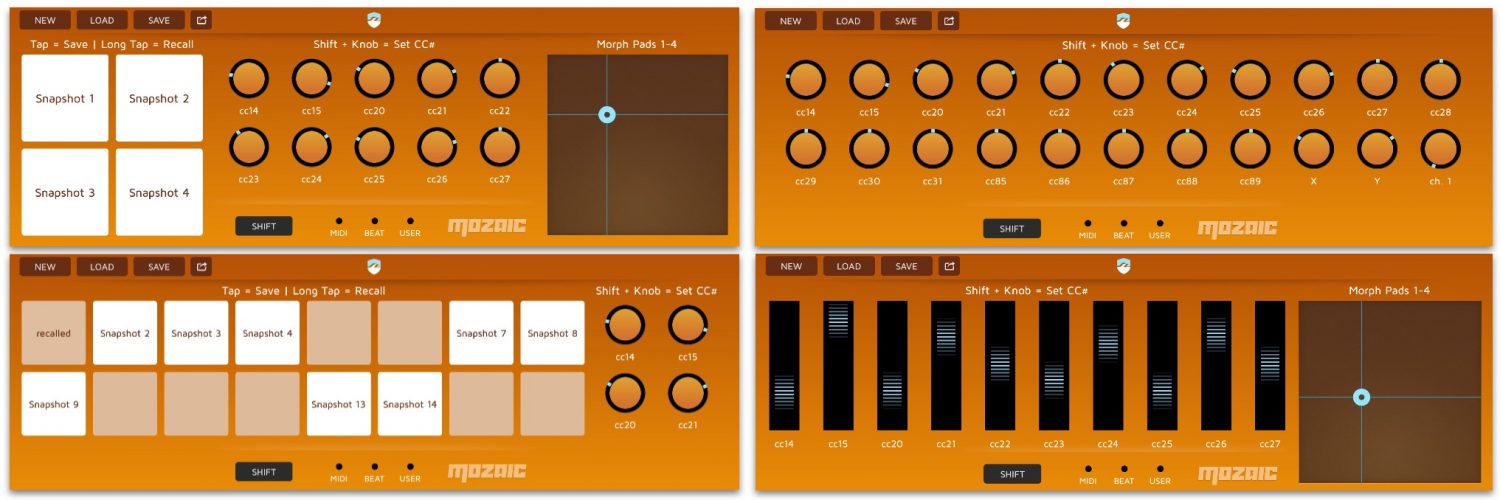Click the LOAD button in the top-left panel
The height and width of the screenshot is (500, 1500).
pos(102,20)
